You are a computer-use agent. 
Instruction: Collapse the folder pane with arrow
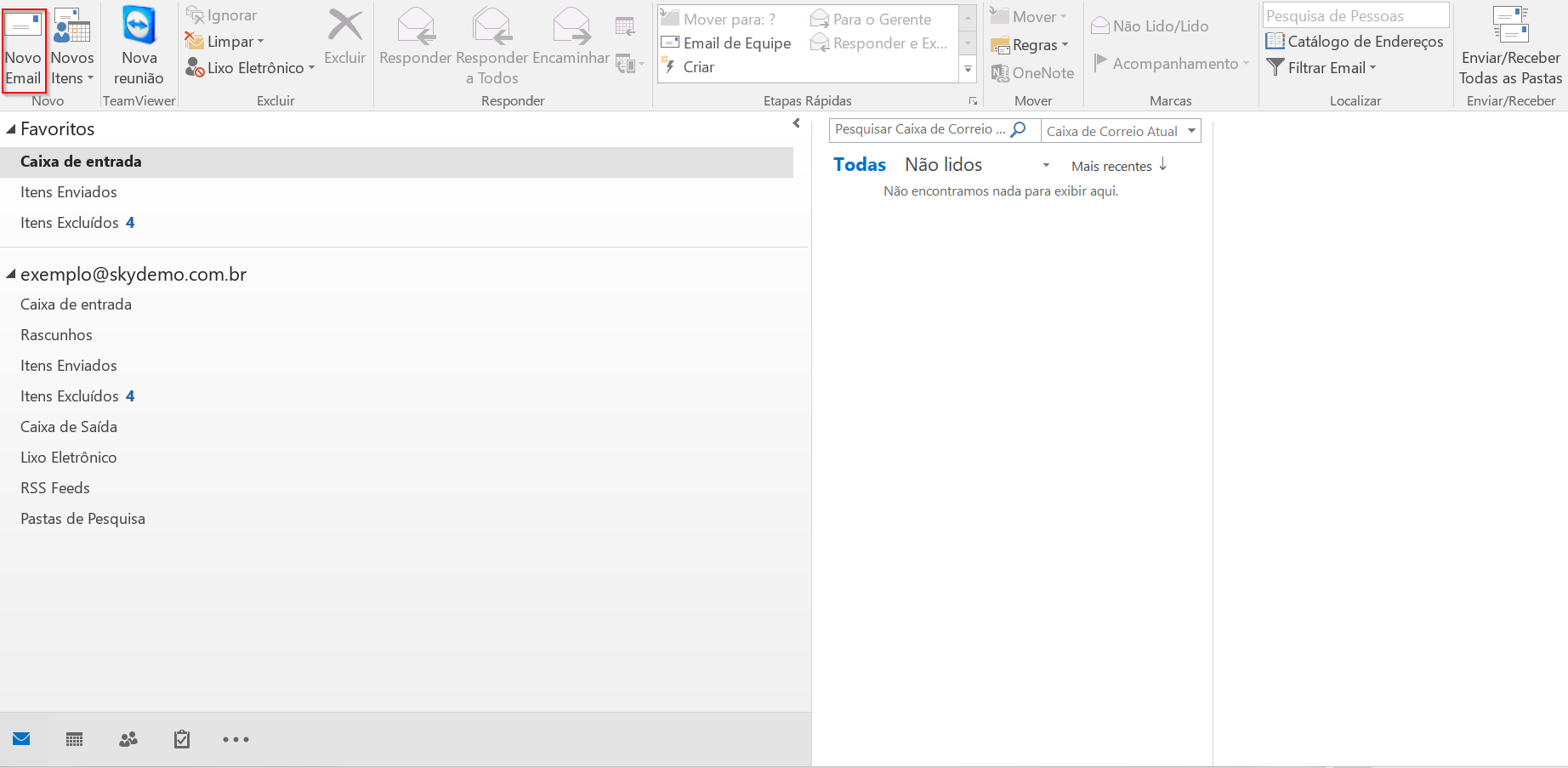(796, 123)
